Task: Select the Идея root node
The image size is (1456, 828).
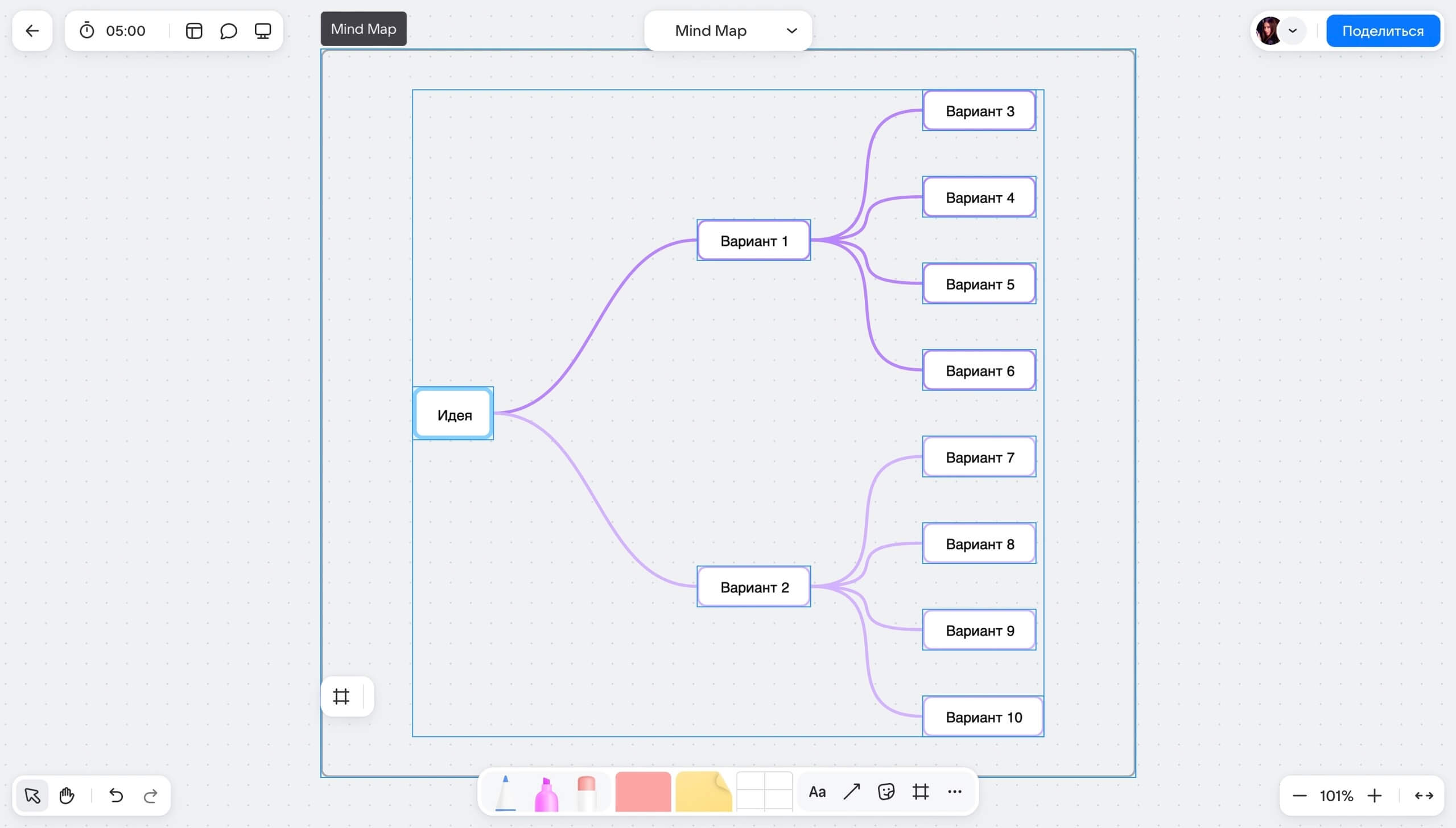Action: (x=453, y=414)
